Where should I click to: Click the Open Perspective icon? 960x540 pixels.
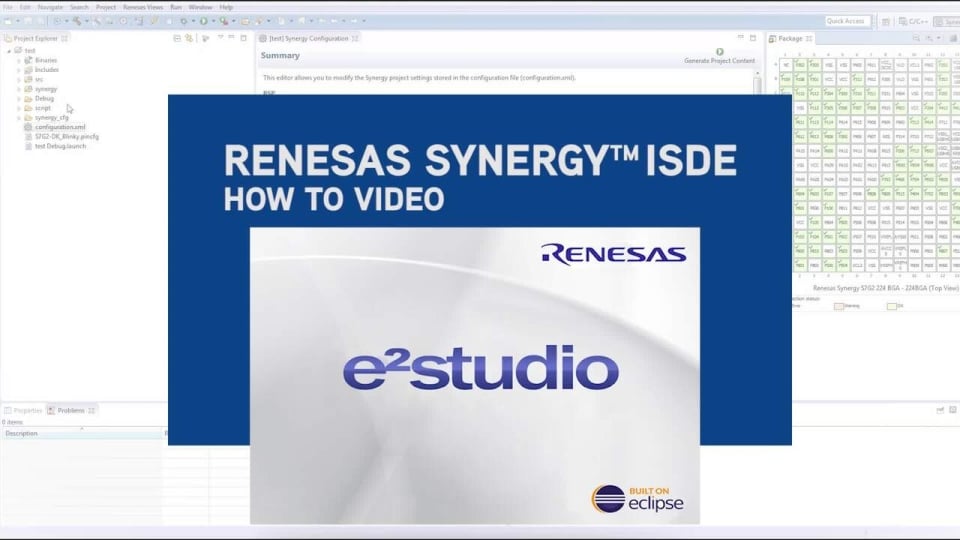pyautogui.click(x=884, y=21)
